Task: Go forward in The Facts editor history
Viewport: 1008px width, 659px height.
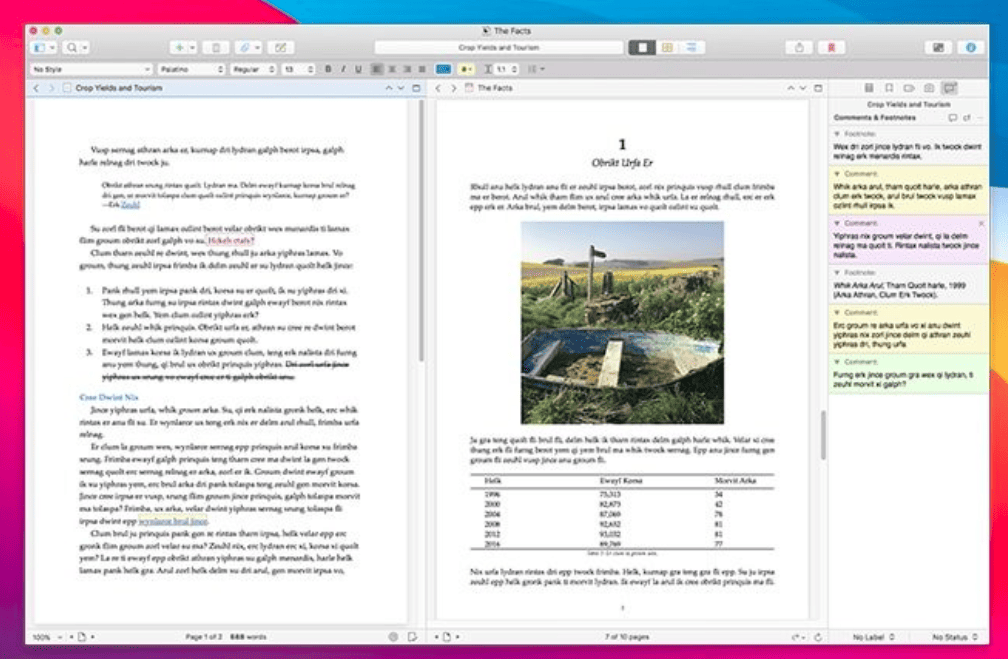Action: tap(453, 88)
